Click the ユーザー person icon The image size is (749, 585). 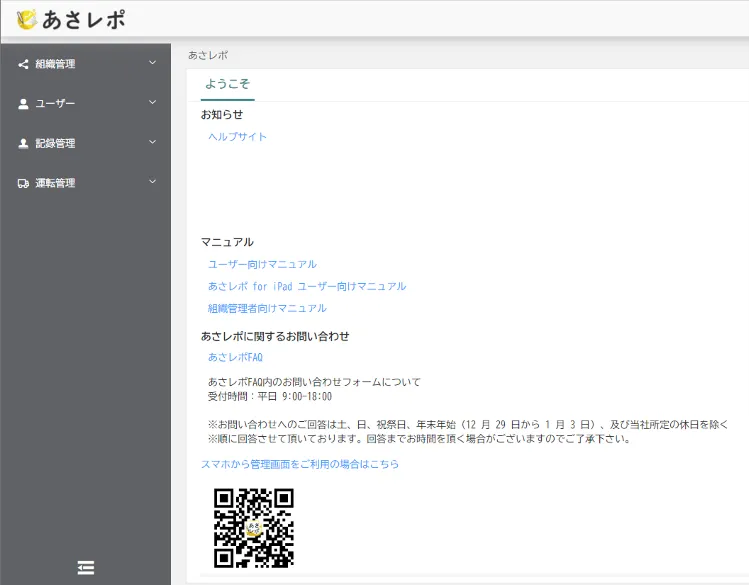[23, 104]
